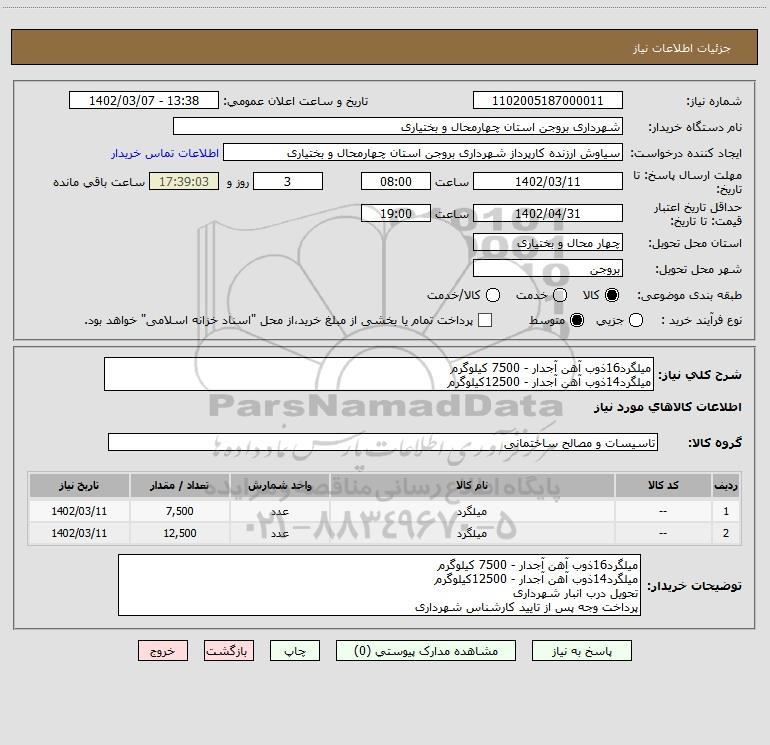Click the واحد شمارش column header
The width and height of the screenshot is (770, 745).
(x=279, y=485)
